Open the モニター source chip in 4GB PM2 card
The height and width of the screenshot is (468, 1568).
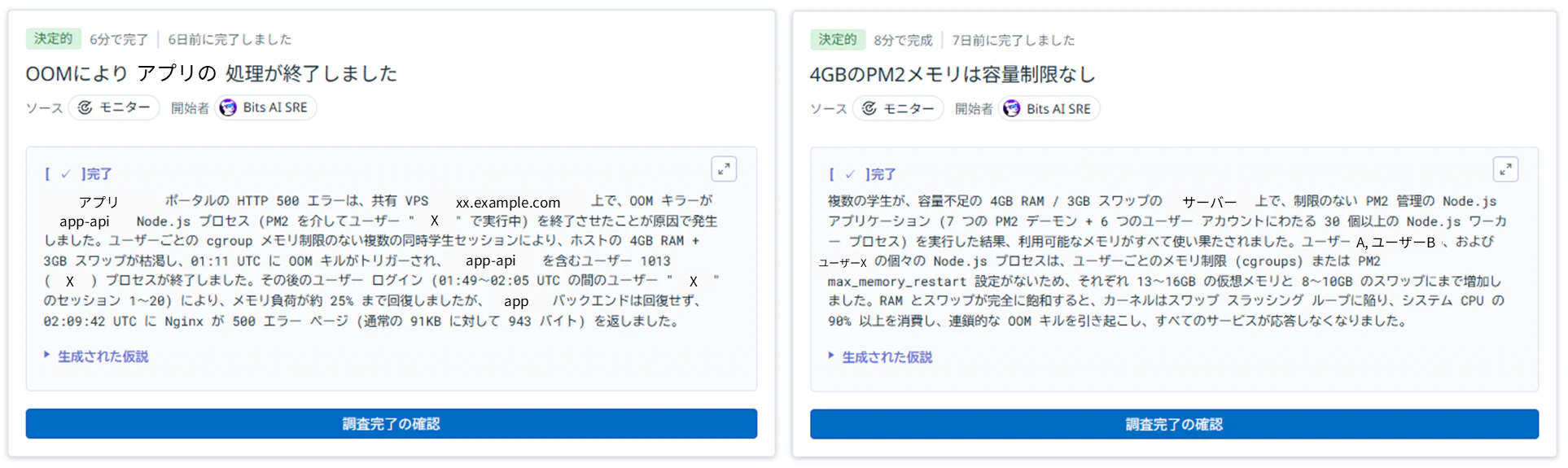pyautogui.click(x=898, y=108)
